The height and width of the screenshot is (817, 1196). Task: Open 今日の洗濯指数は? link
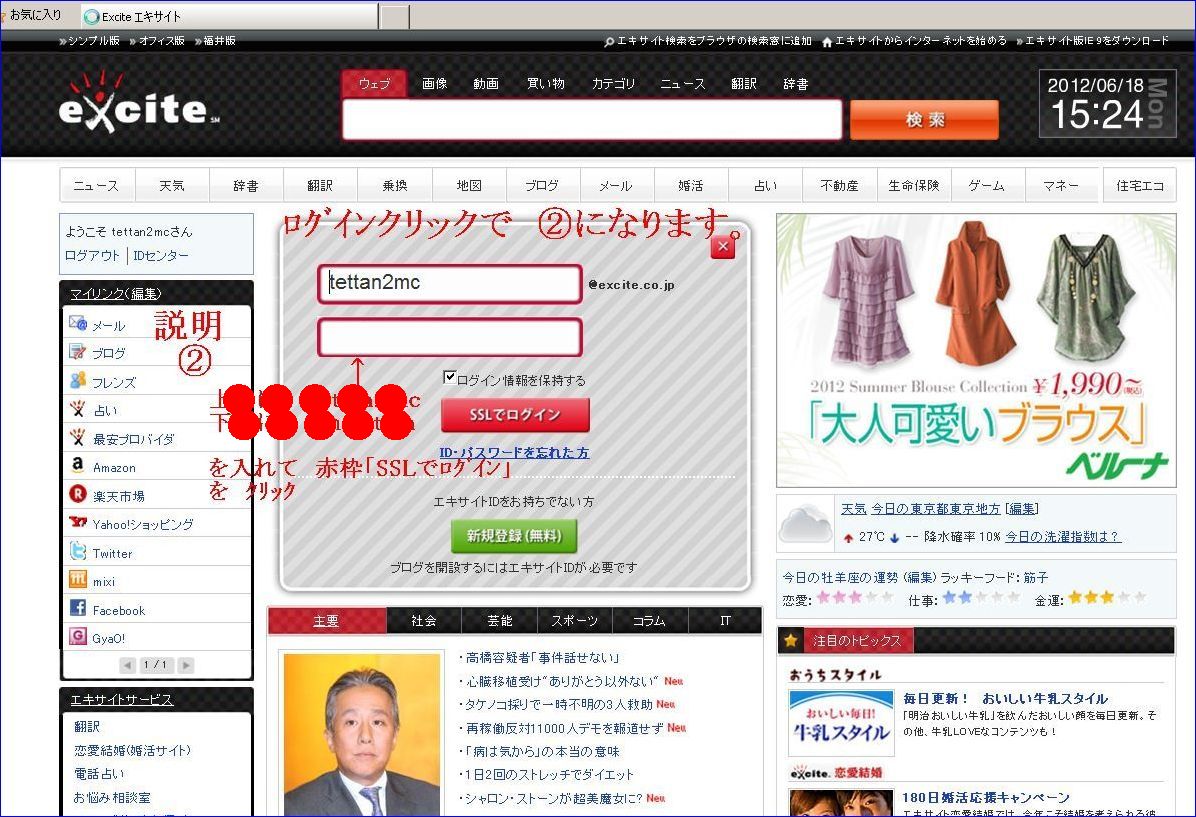[1063, 536]
